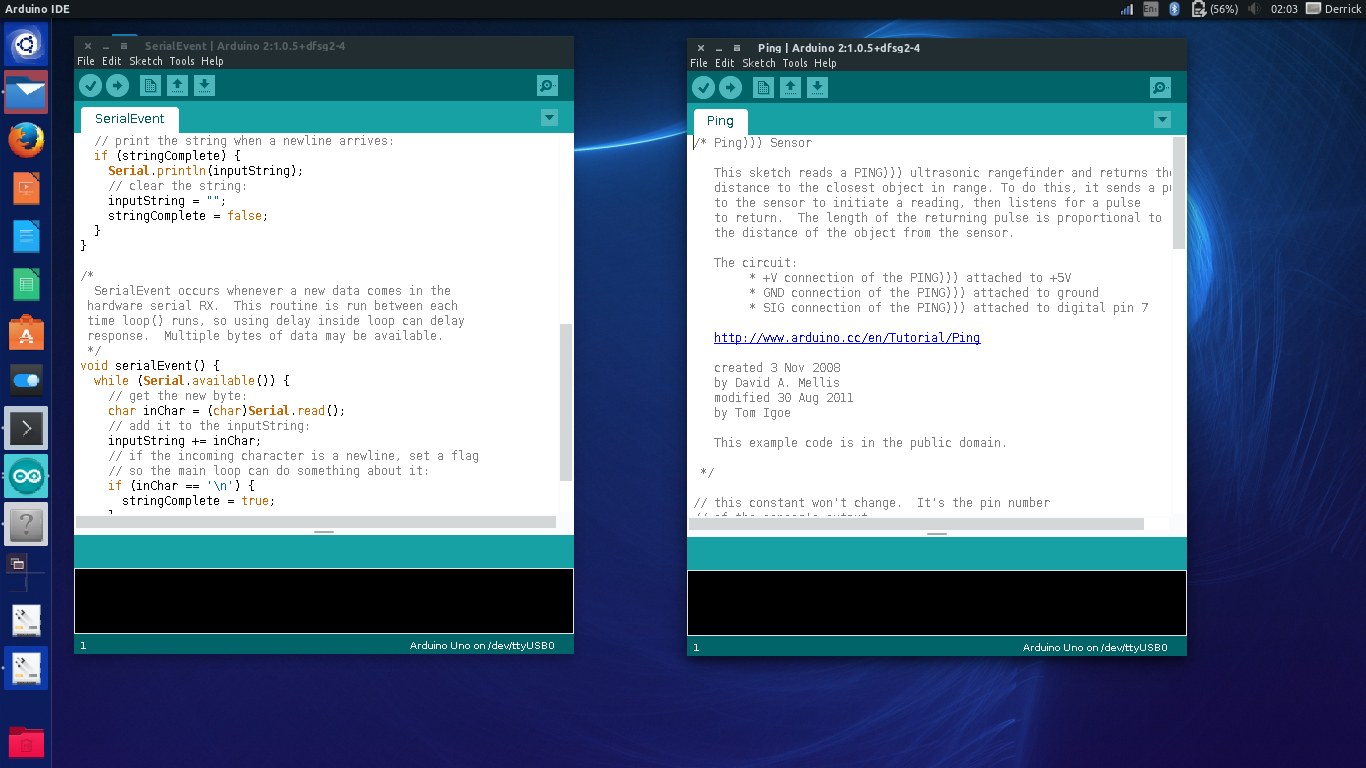Image resolution: width=1366 pixels, height=768 pixels.
Task: Click Open sketch icon in SerialEvent window
Action: [177, 86]
